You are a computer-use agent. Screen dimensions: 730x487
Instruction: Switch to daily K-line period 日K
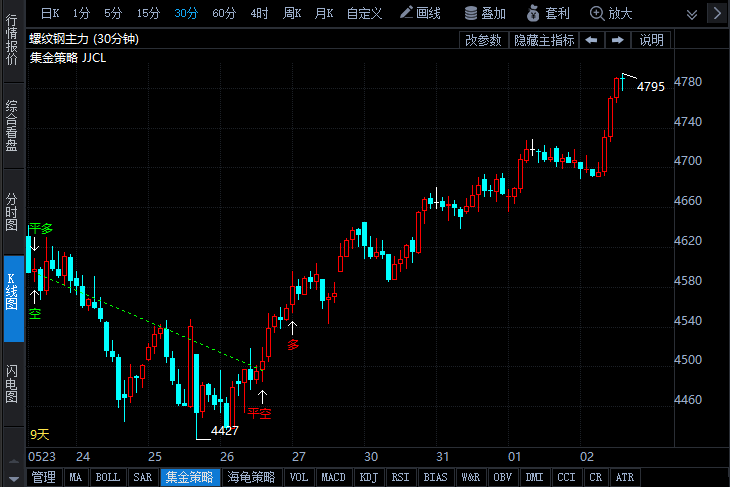coord(50,14)
